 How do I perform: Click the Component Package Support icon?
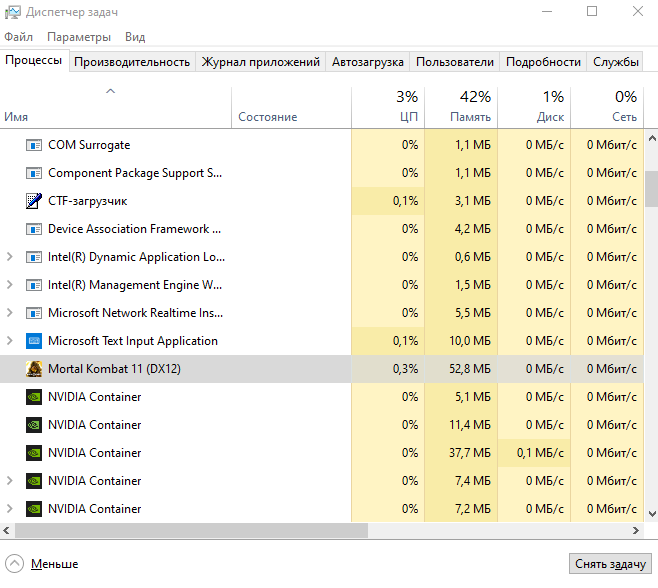(34, 173)
